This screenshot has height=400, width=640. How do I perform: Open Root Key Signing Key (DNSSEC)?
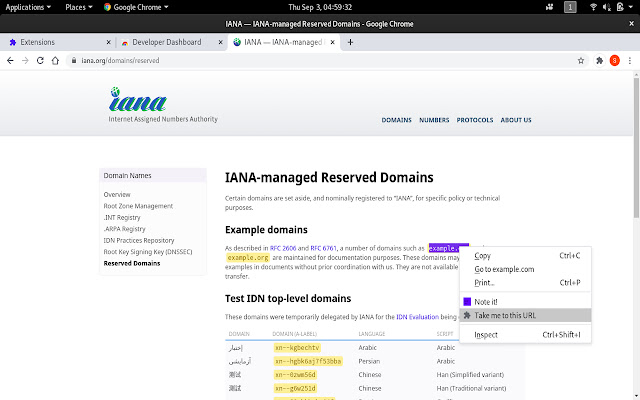(148, 252)
